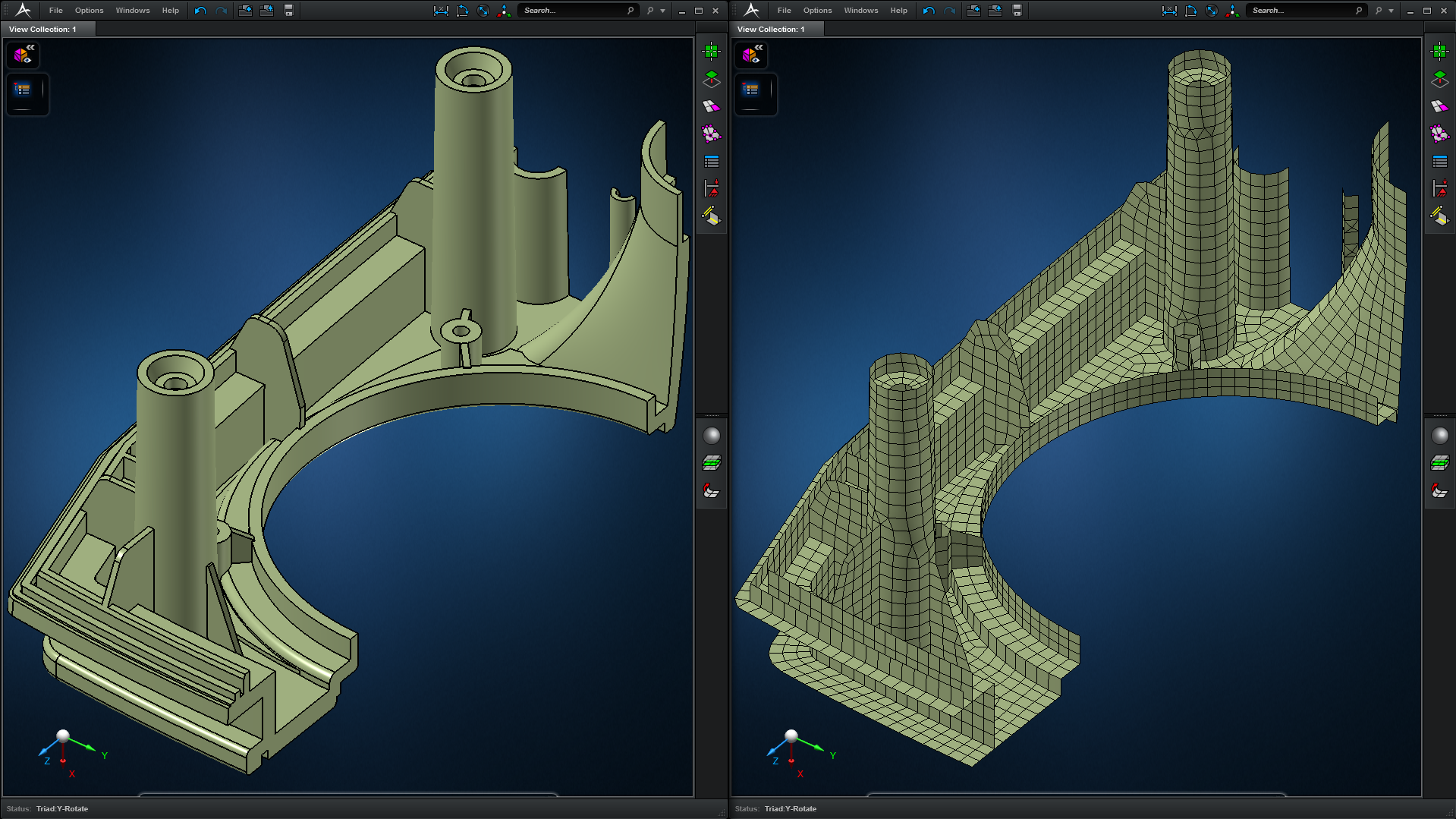
Task: Open the search filter dropdown arrow
Action: pos(662,10)
